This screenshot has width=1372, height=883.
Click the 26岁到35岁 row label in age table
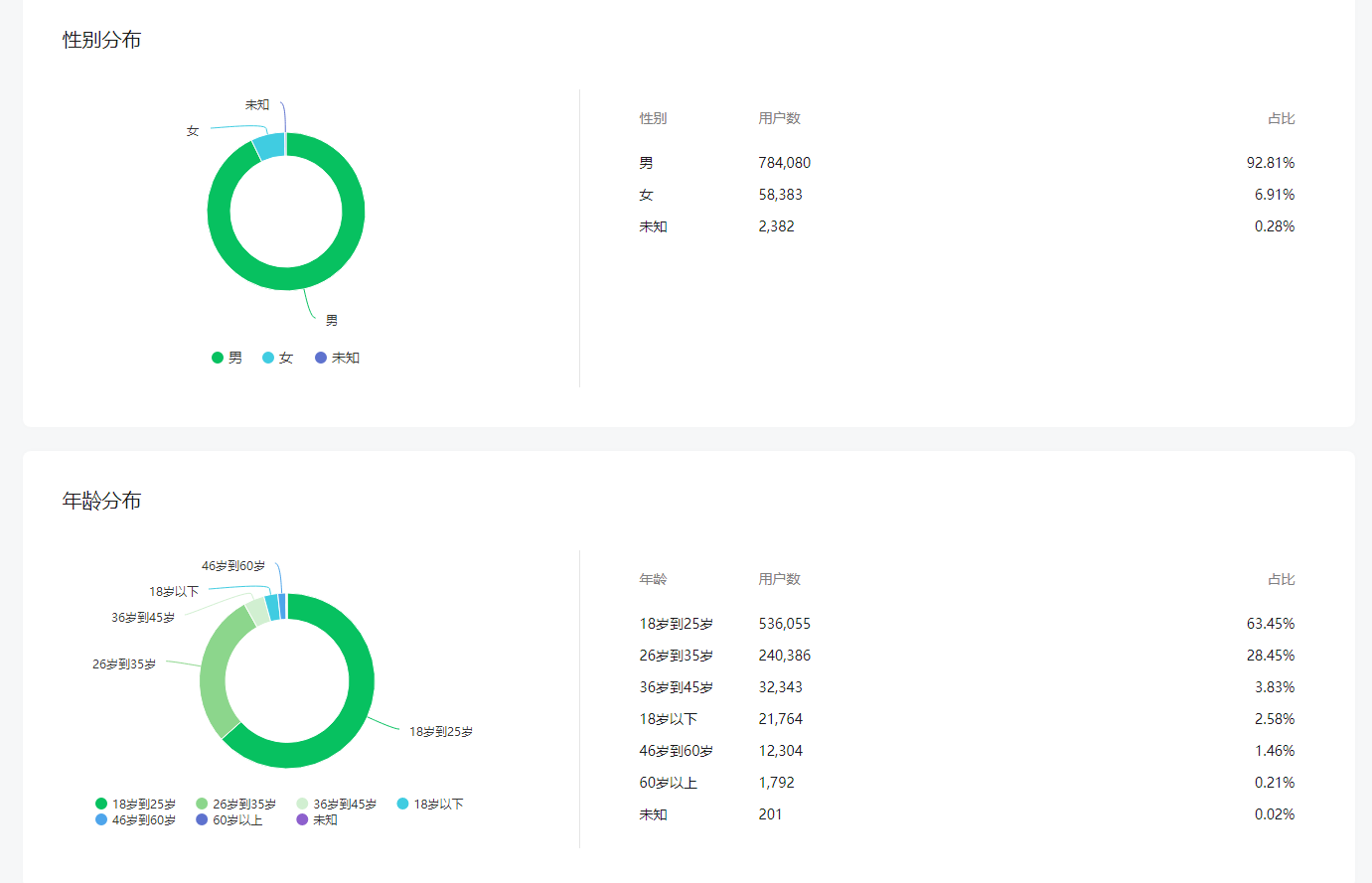pyautogui.click(x=677, y=656)
